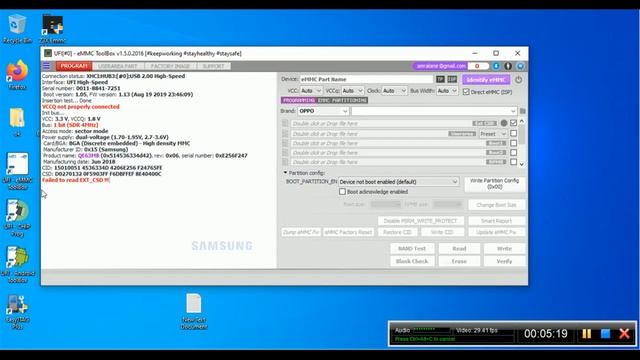
Task: Uncheck the ExtCSD row checkbox
Action: coord(513,123)
